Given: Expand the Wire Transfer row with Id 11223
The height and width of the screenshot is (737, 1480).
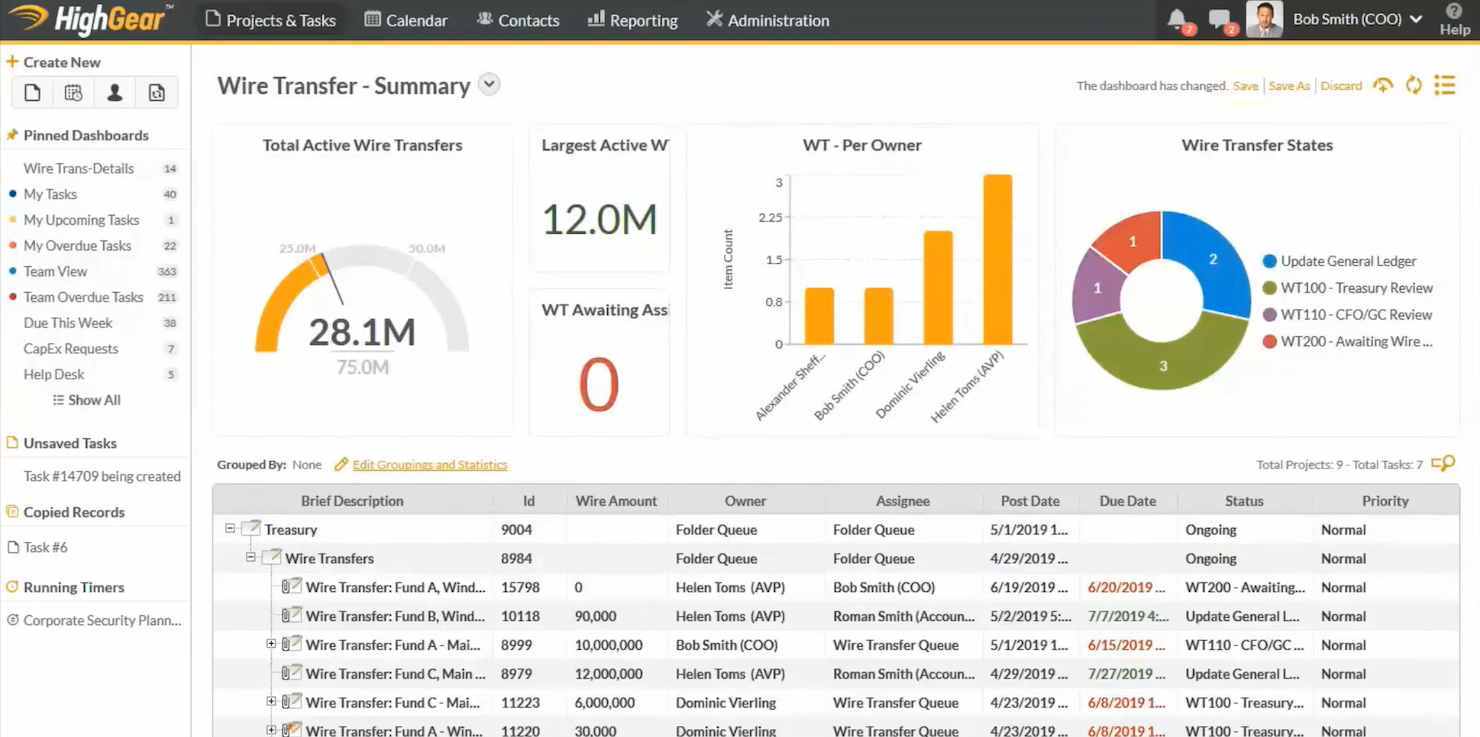Looking at the screenshot, I should (271, 702).
